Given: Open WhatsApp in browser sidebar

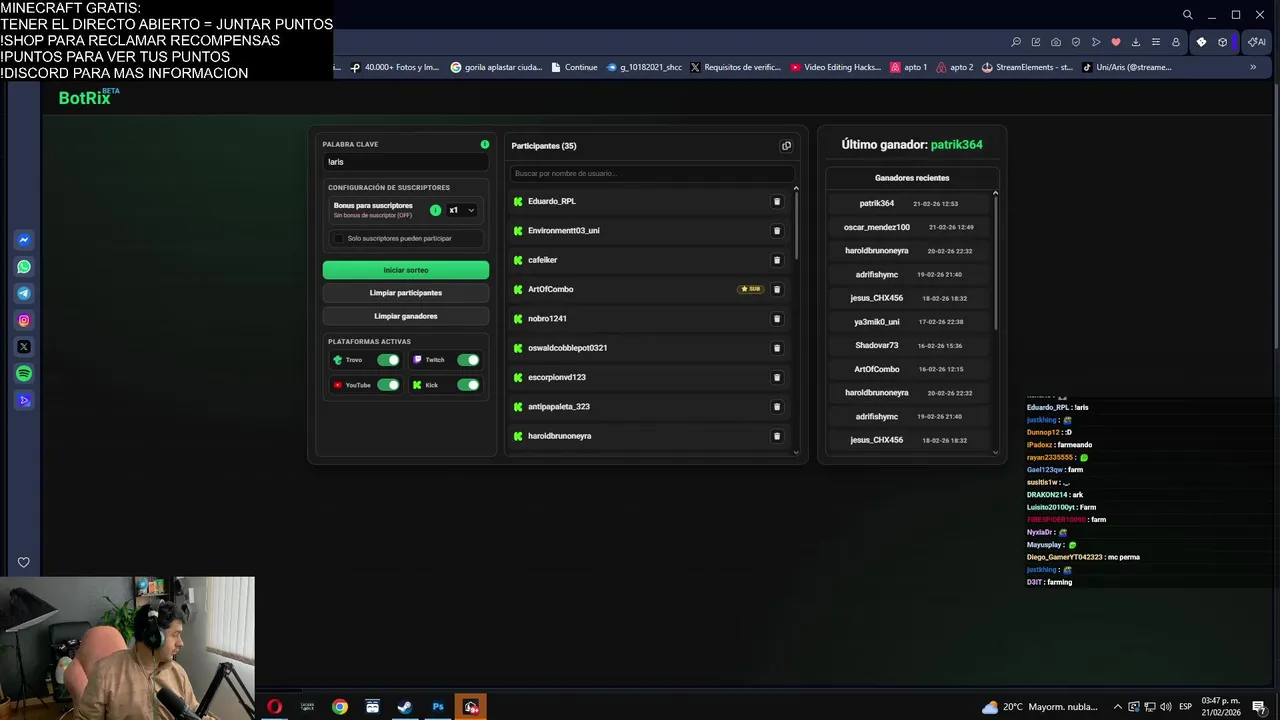Looking at the screenshot, I should click(x=24, y=267).
